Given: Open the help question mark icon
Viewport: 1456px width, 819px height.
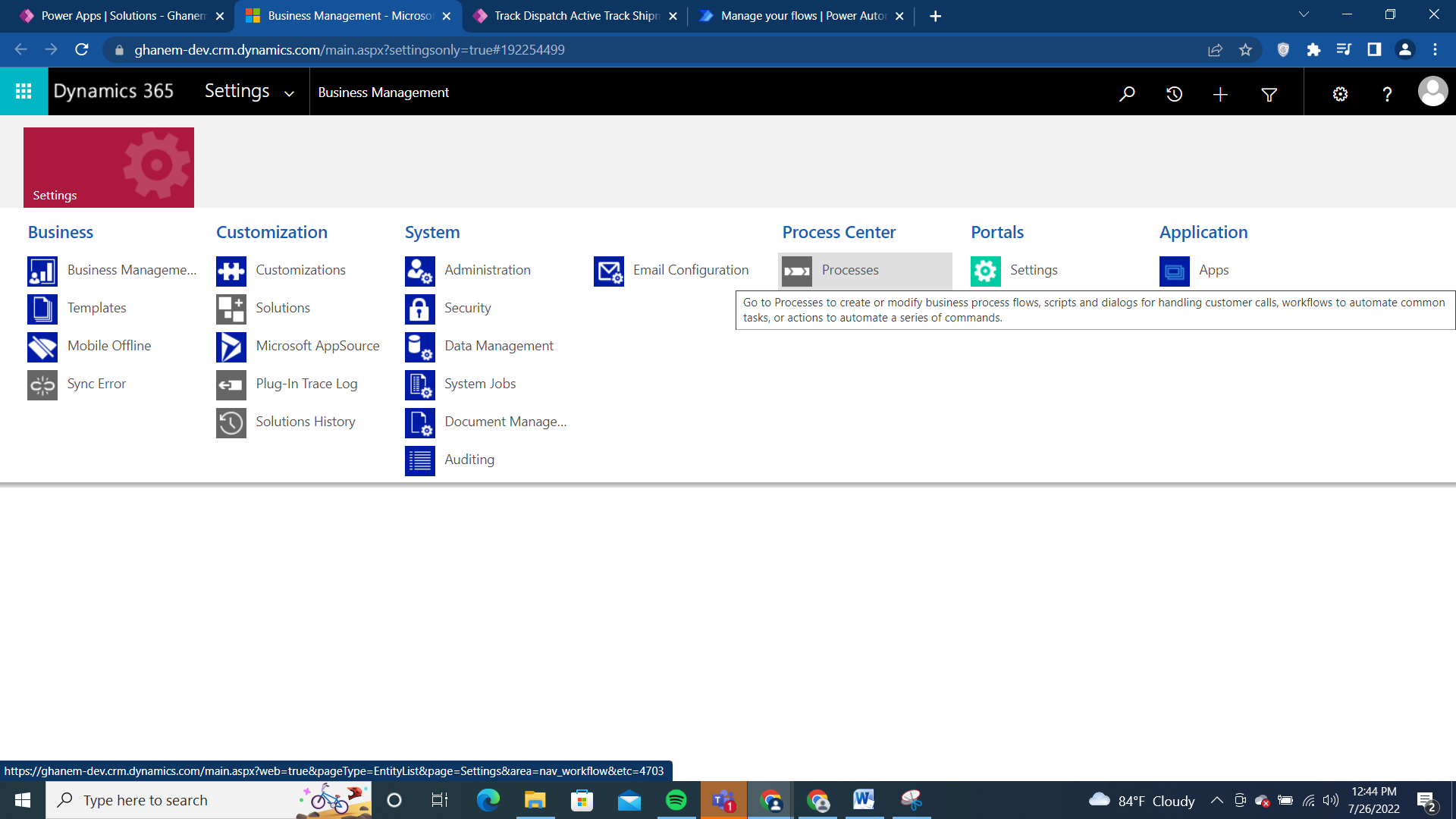Looking at the screenshot, I should point(1387,94).
